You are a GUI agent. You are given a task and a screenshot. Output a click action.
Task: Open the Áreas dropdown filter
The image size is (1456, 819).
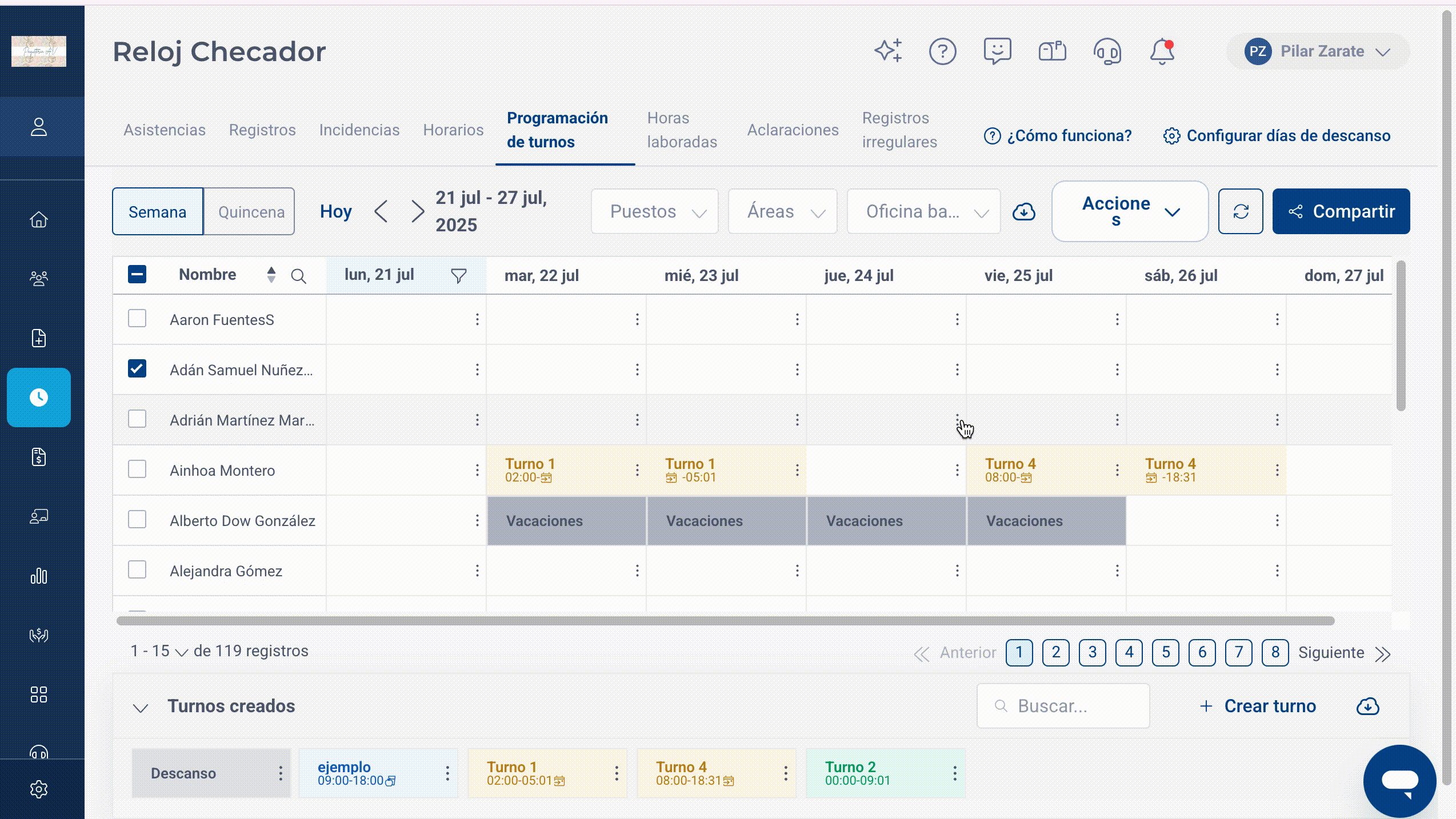point(783,211)
